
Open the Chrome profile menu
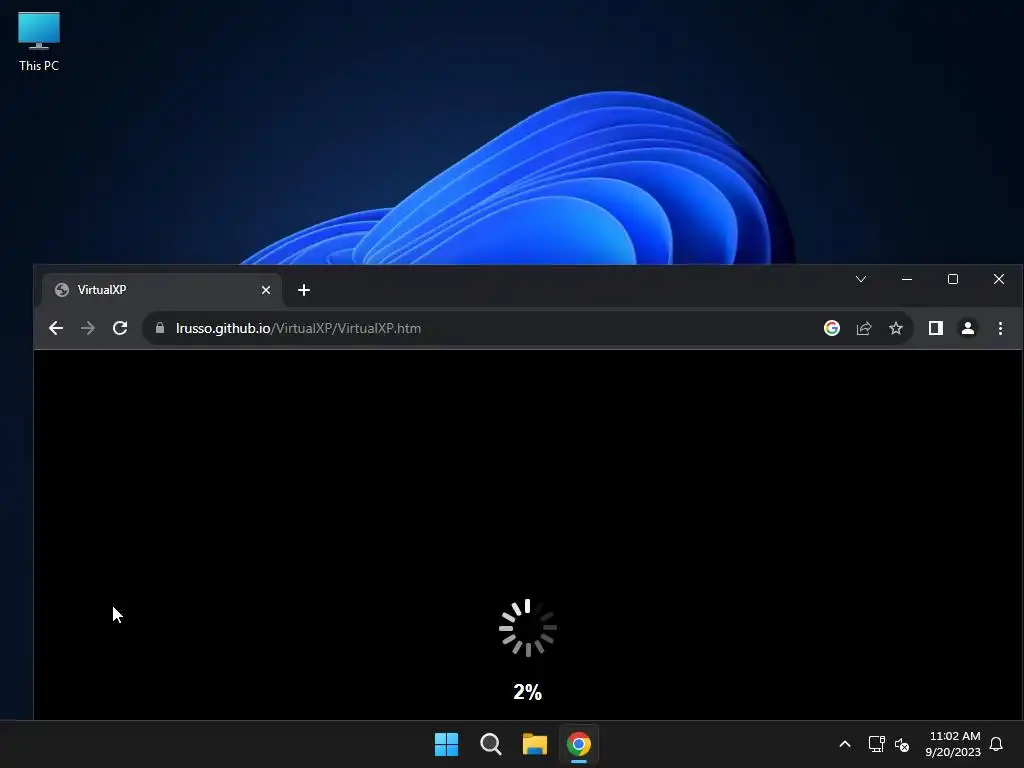[968, 328]
